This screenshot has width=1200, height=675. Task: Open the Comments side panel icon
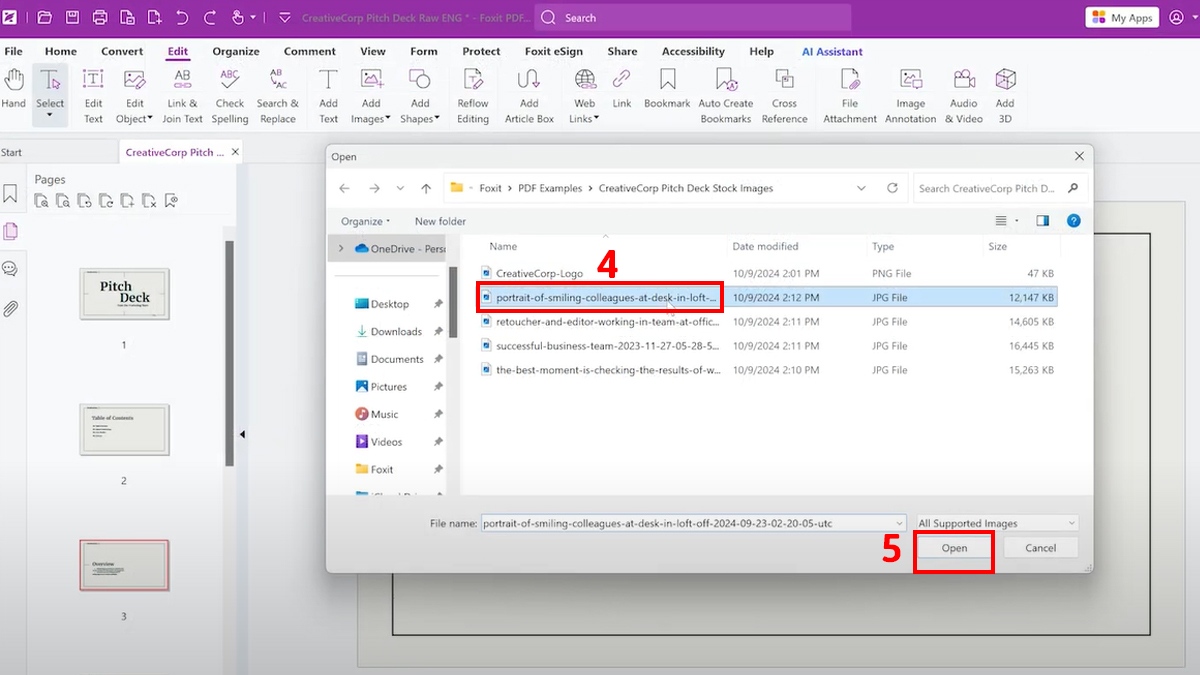[10, 269]
